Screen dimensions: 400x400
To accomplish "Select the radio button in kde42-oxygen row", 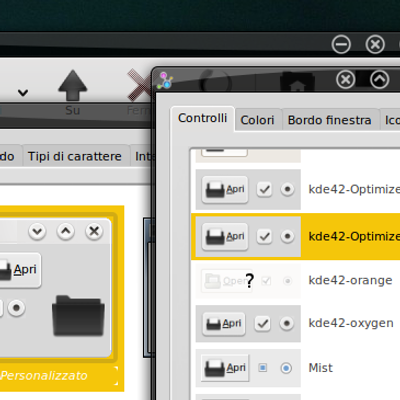I will click(x=286, y=323).
